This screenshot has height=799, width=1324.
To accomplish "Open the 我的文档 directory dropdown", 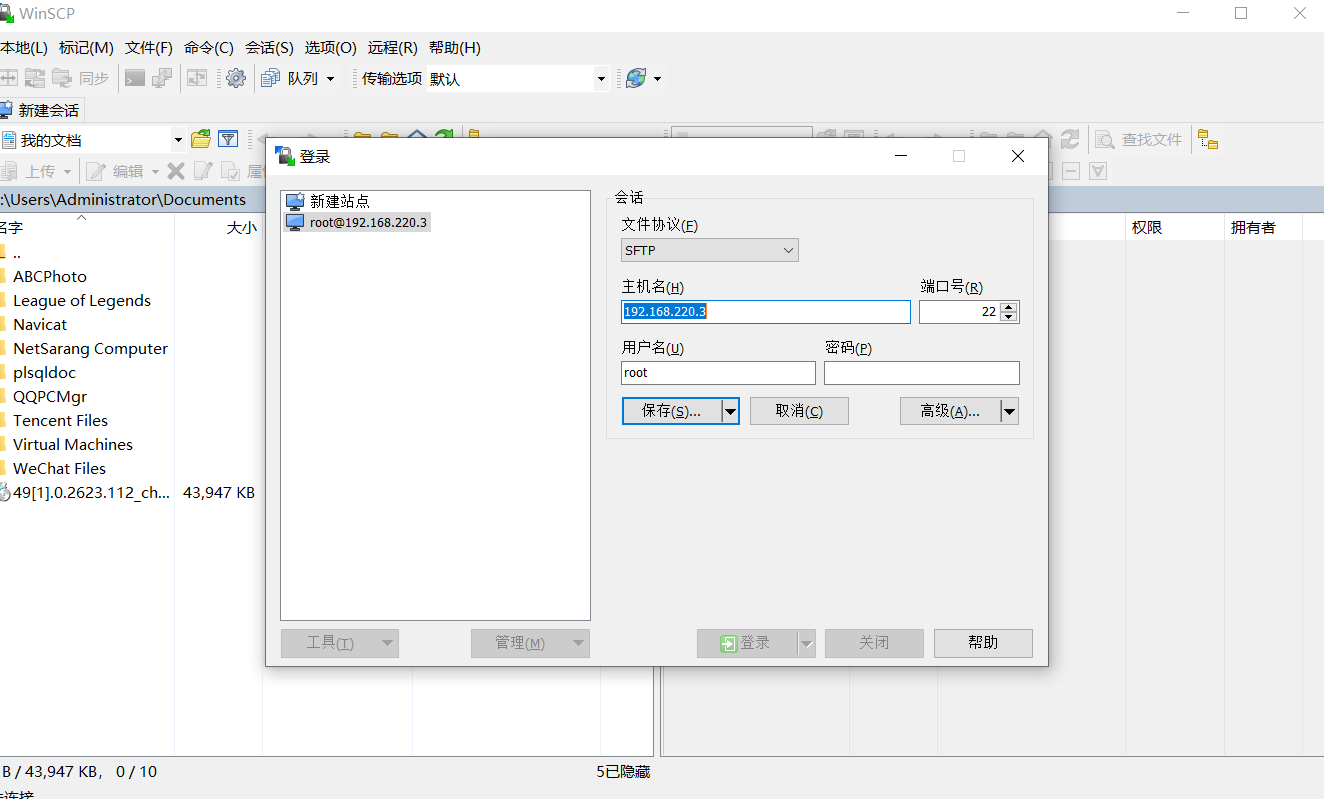I will pos(178,140).
